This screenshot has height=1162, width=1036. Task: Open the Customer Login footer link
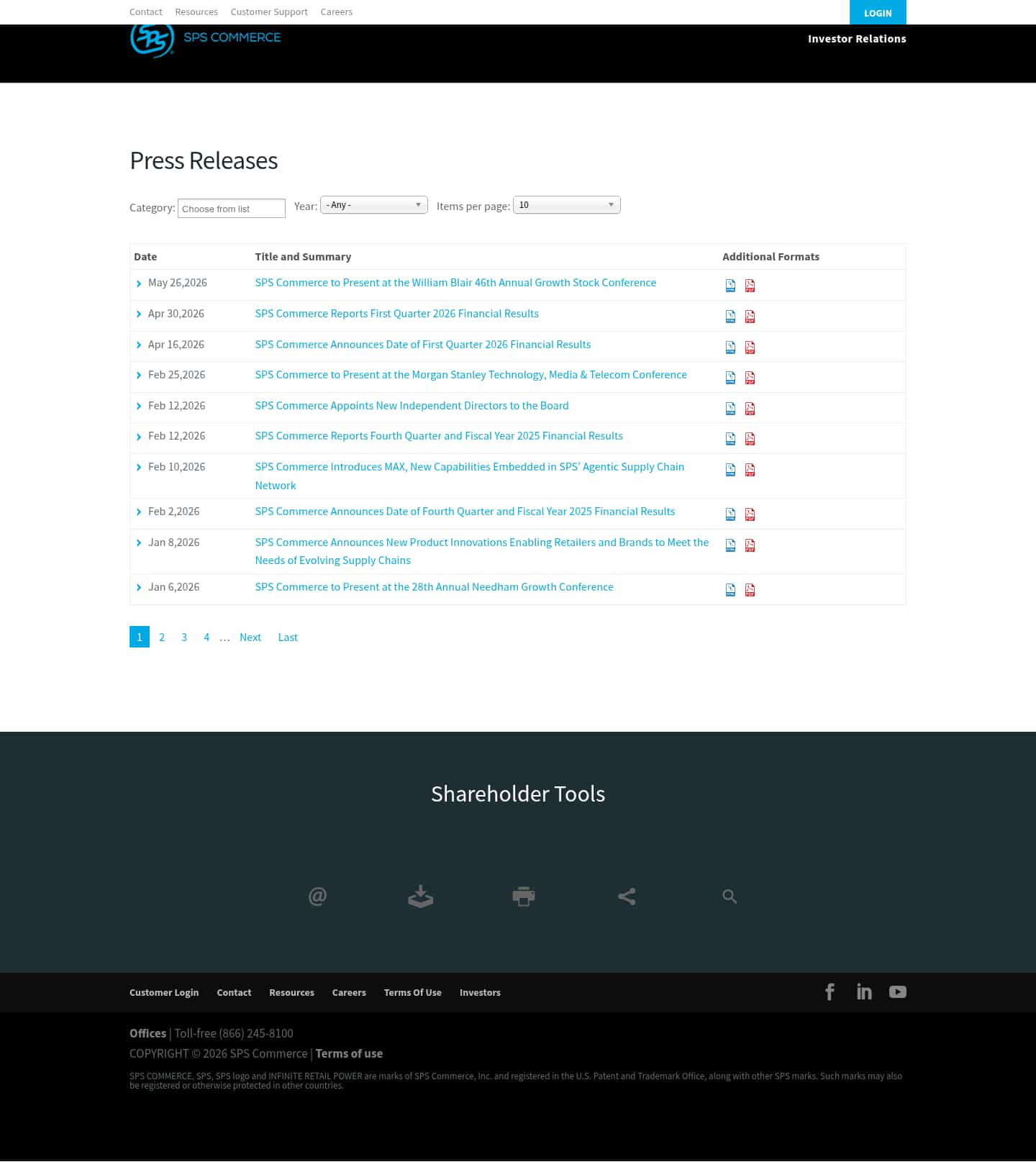pyautogui.click(x=164, y=993)
